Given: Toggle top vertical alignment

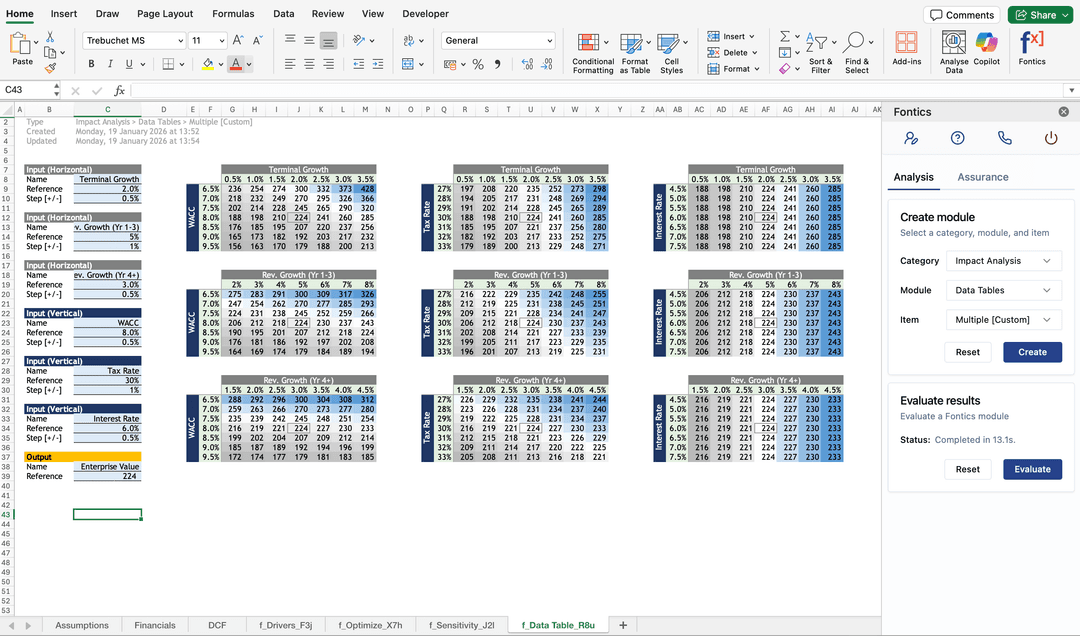Looking at the screenshot, I should coord(290,41).
